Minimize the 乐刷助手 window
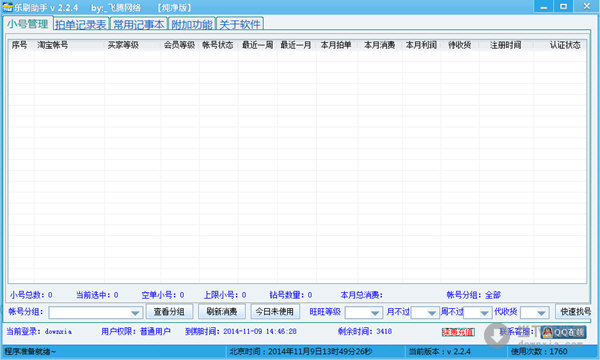This screenshot has width=600, height=360. coord(543,7)
